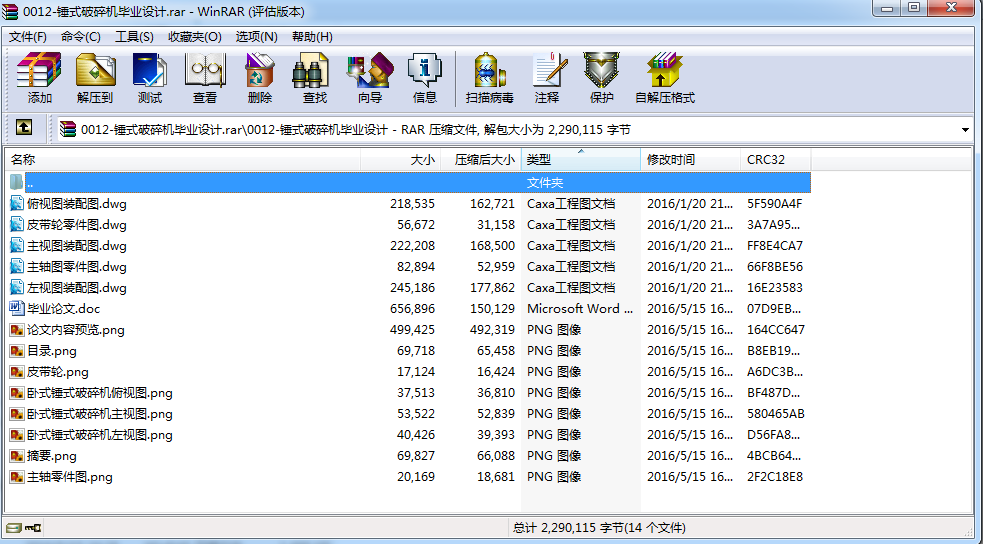This screenshot has height=544, width=983.
Task: Click the 扫描病毒 (Virus Scan) icon
Action: pos(490,70)
